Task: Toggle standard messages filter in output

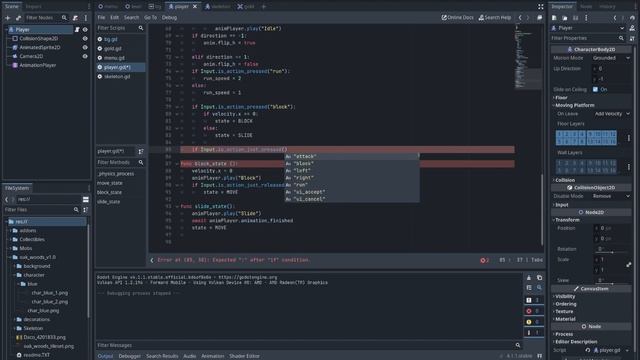Action: click(x=533, y=300)
